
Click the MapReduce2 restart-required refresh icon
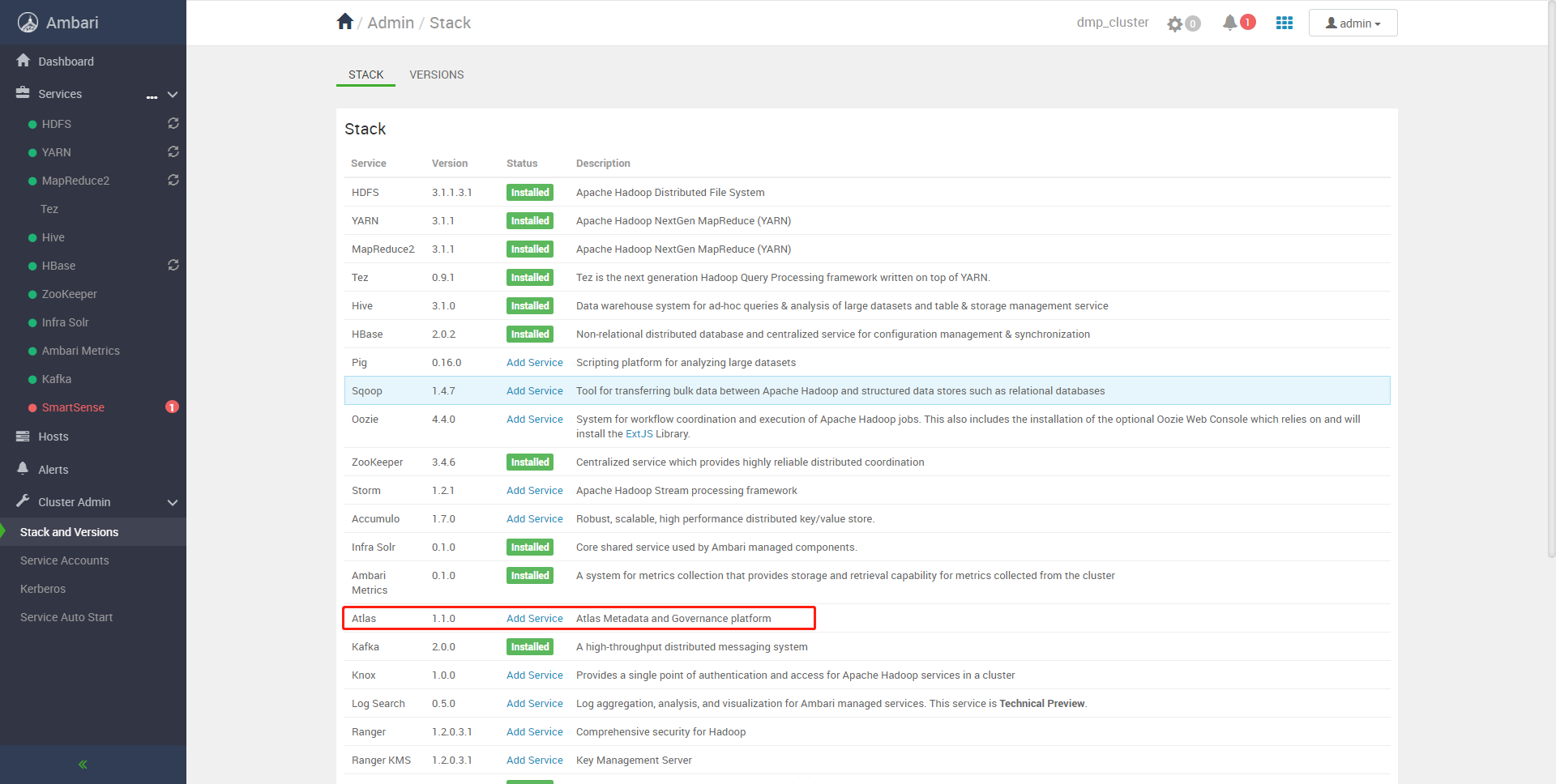tap(173, 180)
